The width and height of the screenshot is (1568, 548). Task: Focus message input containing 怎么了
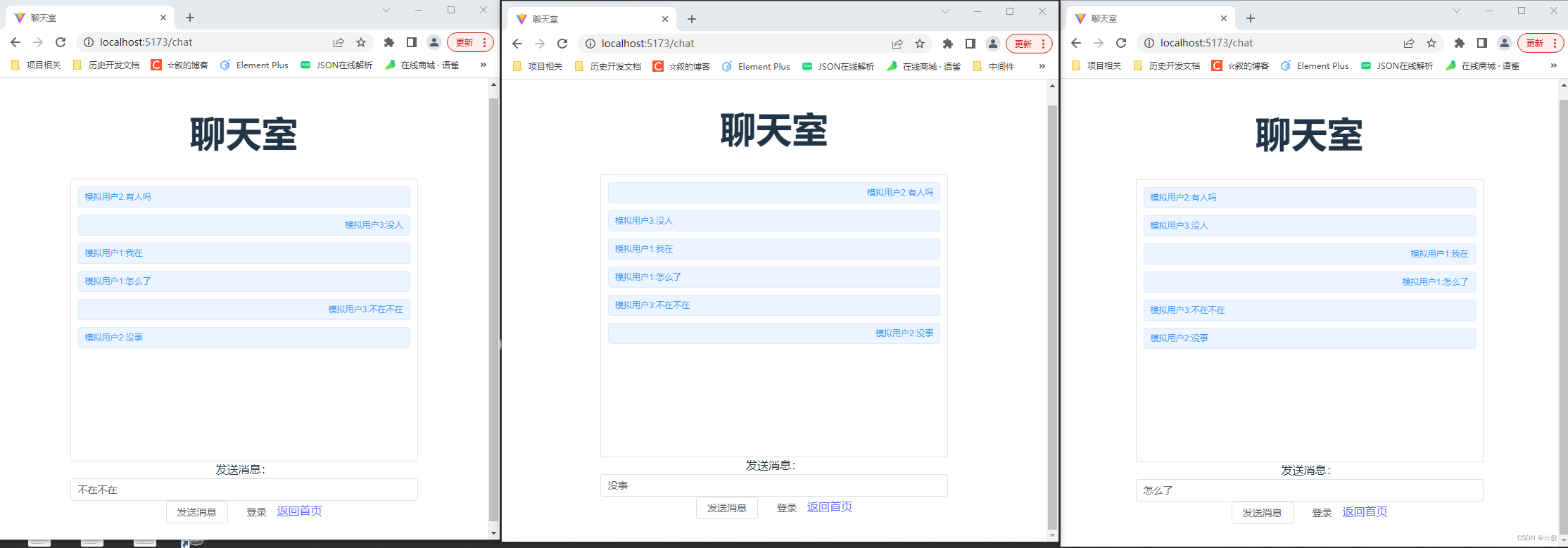1310,490
